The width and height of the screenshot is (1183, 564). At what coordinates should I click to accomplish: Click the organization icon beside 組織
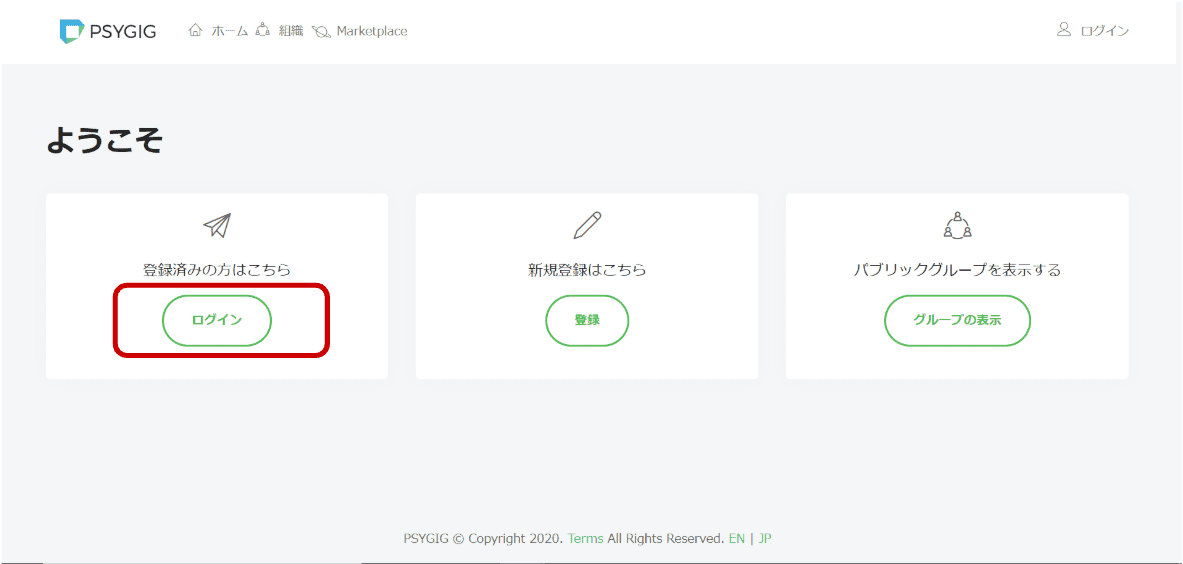(263, 31)
